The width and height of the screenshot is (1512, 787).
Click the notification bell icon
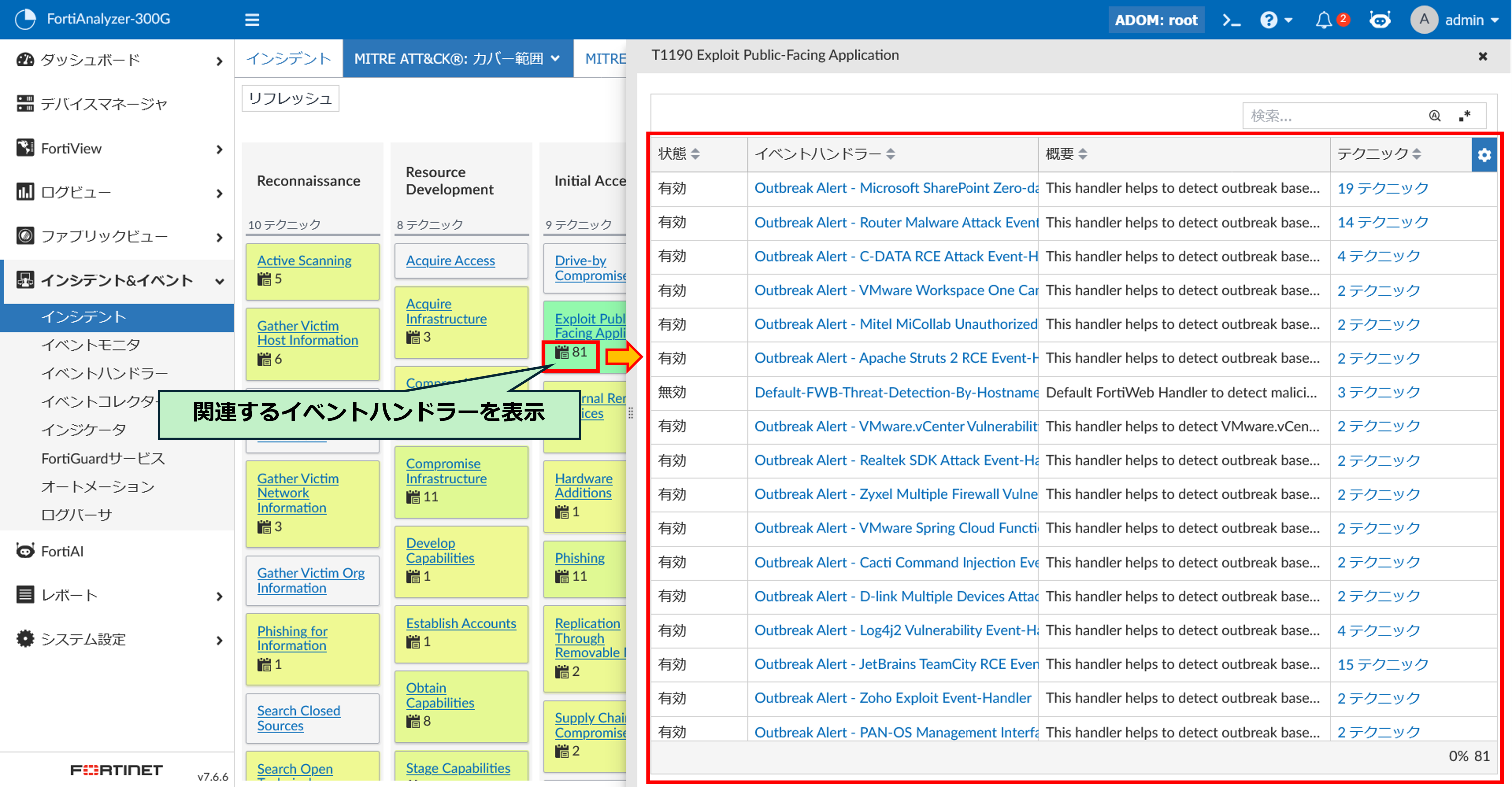pyautogui.click(x=1324, y=21)
